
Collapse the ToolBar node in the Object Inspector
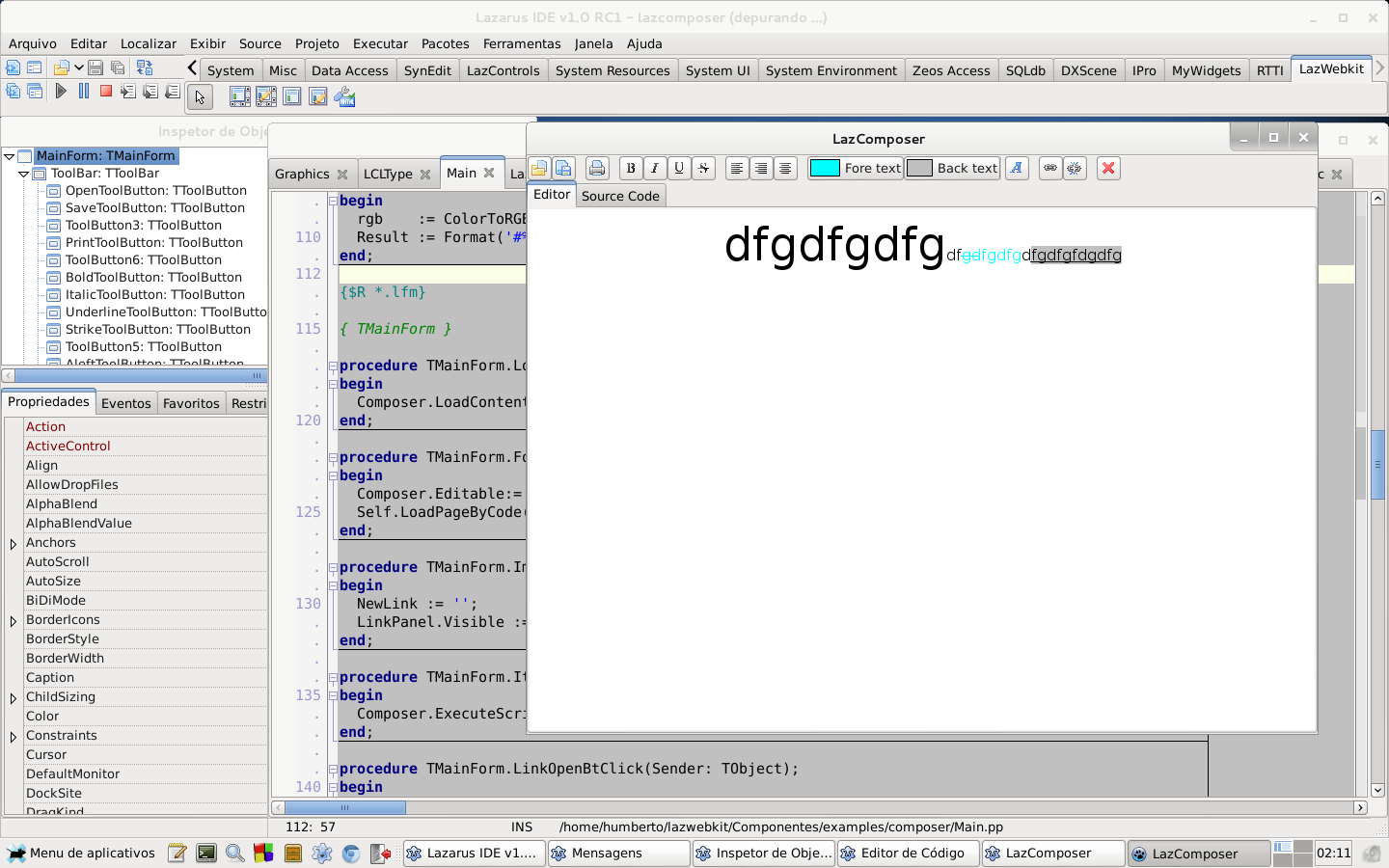coord(22,172)
